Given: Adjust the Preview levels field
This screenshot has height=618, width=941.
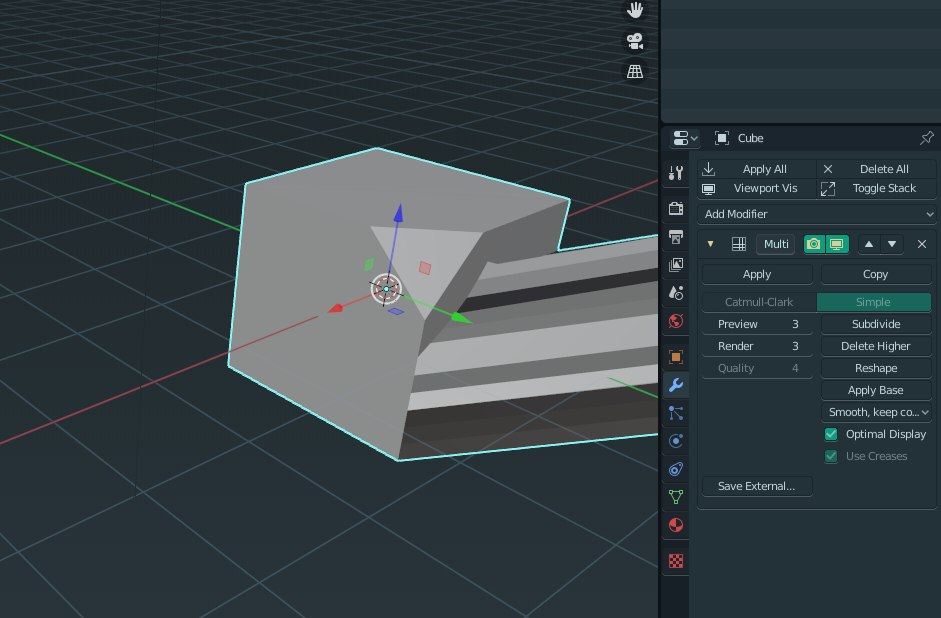Looking at the screenshot, I should pyautogui.click(x=757, y=324).
